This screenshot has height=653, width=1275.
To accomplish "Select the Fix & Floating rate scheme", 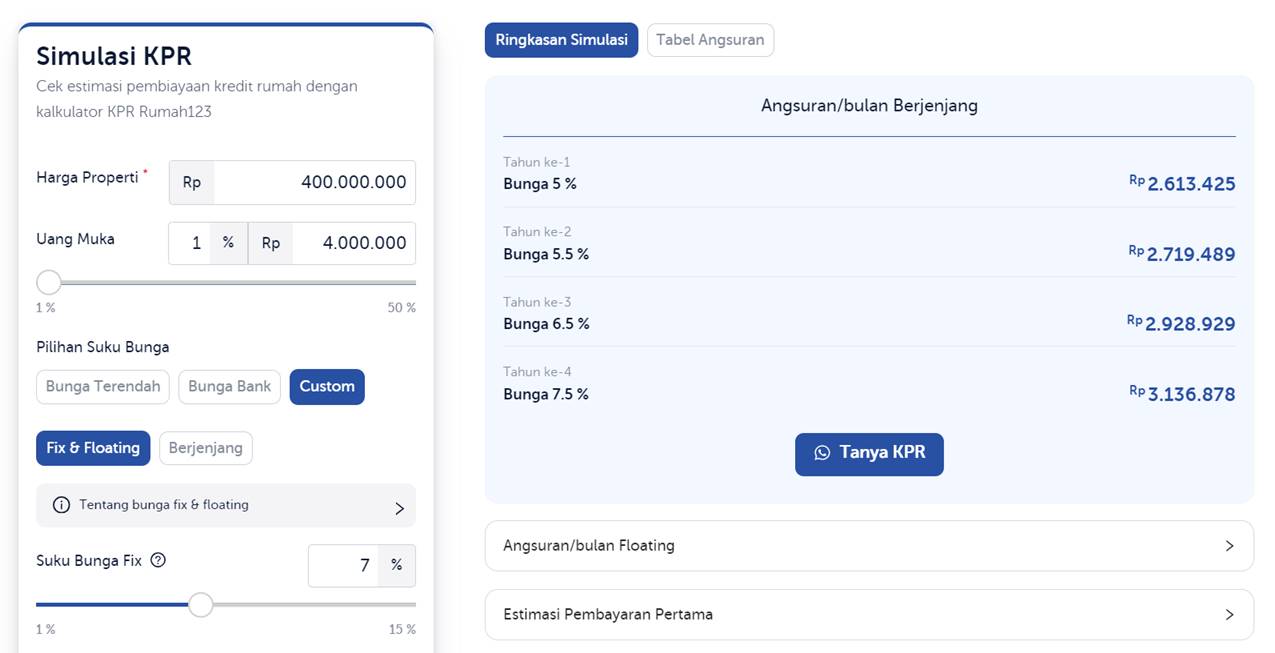I will 92,448.
